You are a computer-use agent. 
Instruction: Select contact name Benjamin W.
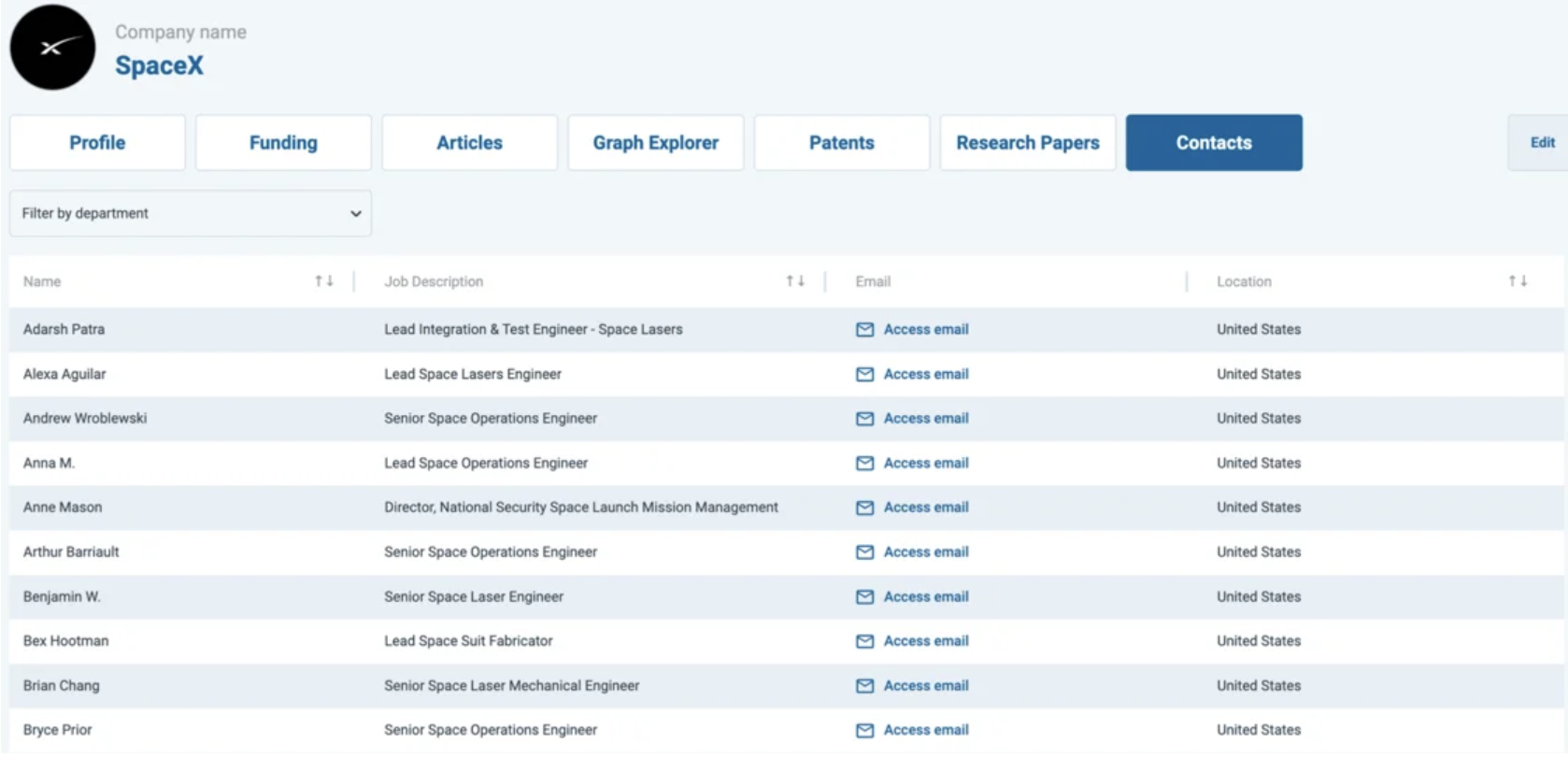coord(62,597)
